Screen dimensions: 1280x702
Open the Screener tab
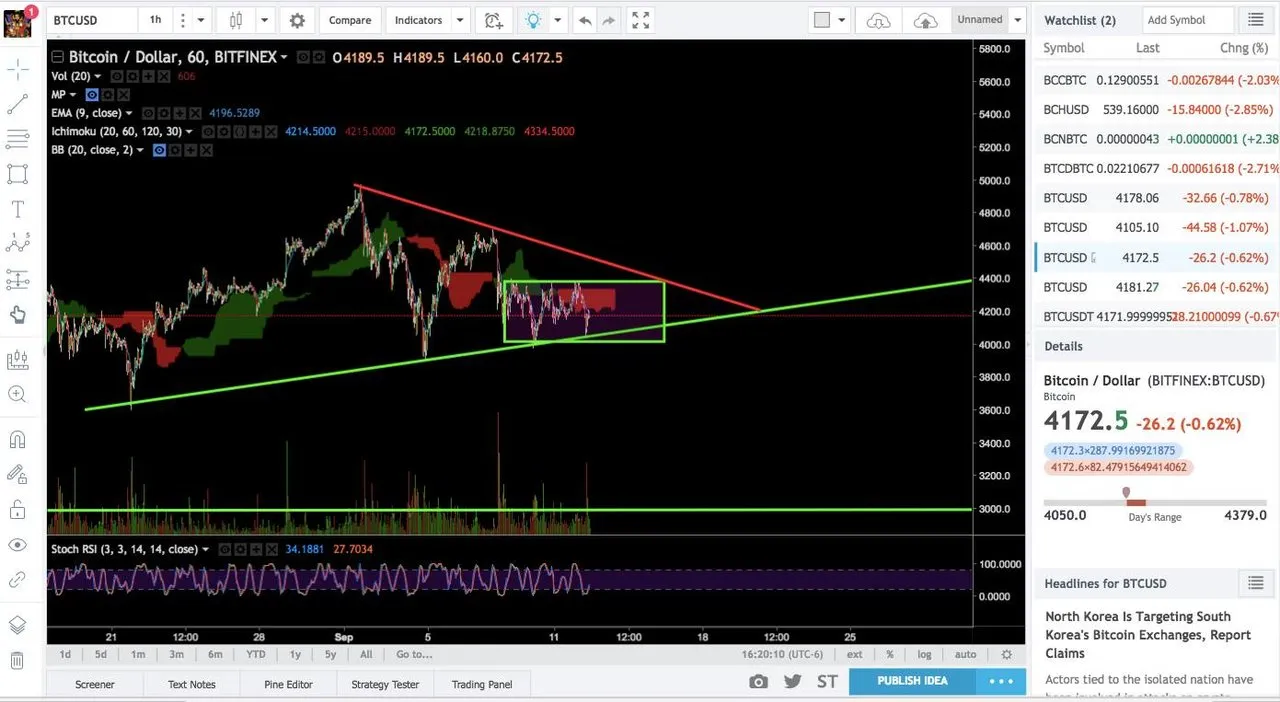[95, 684]
